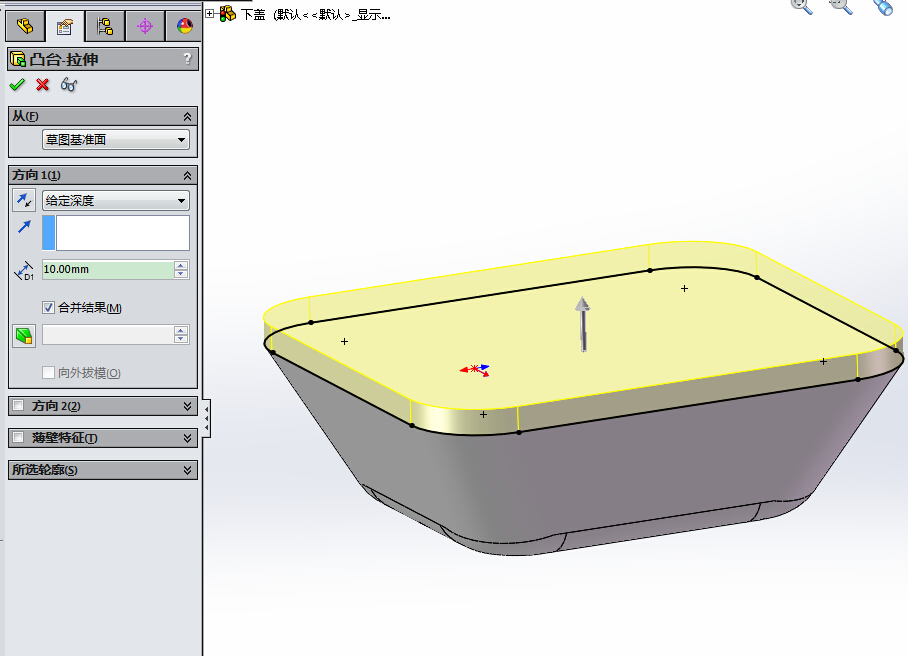908x656 pixels.
Task: Click the direction of extrusion arrow icon
Action: pos(24,227)
